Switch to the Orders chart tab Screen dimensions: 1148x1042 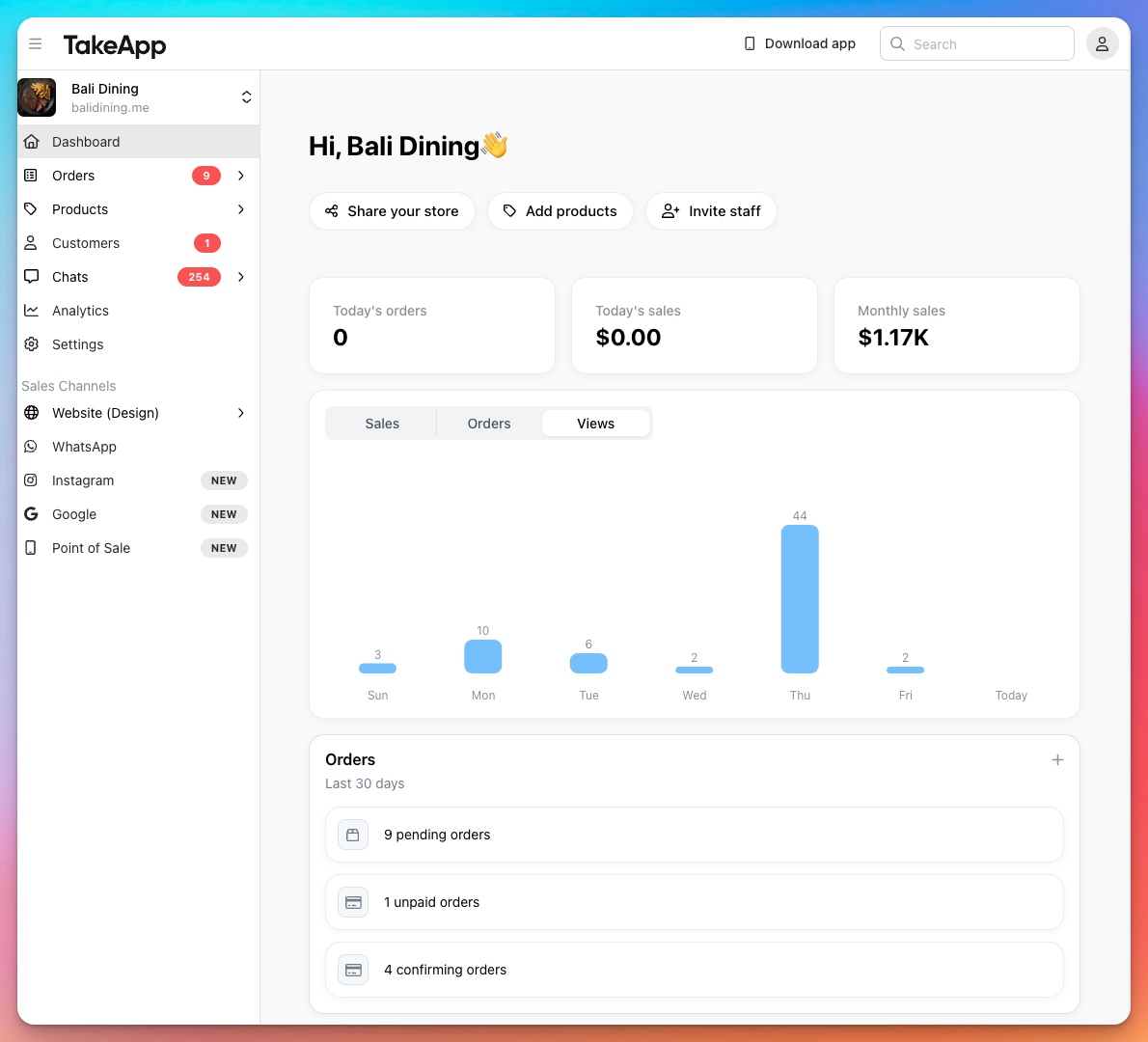point(489,424)
